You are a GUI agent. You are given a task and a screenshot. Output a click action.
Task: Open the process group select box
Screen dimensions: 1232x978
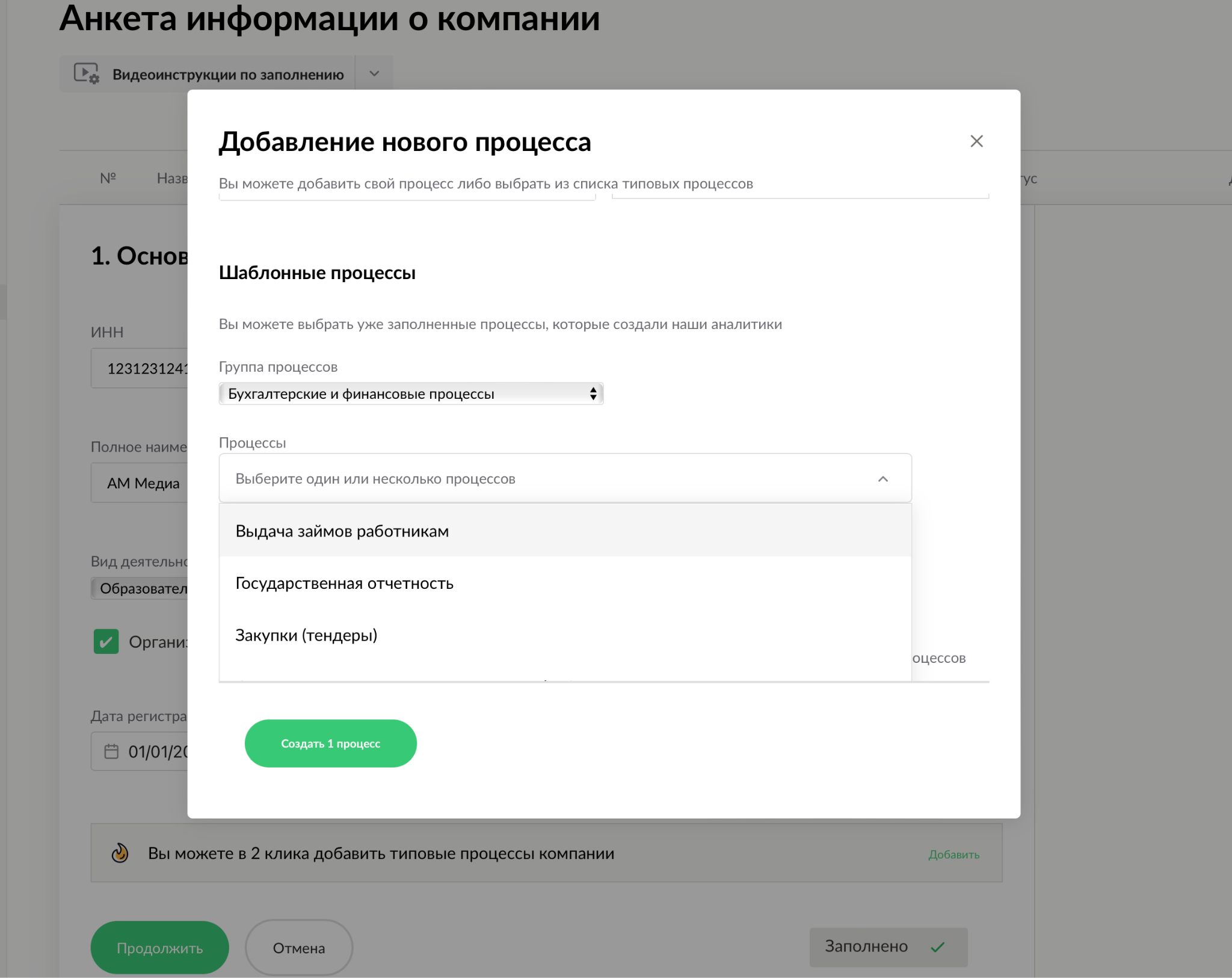tap(411, 394)
